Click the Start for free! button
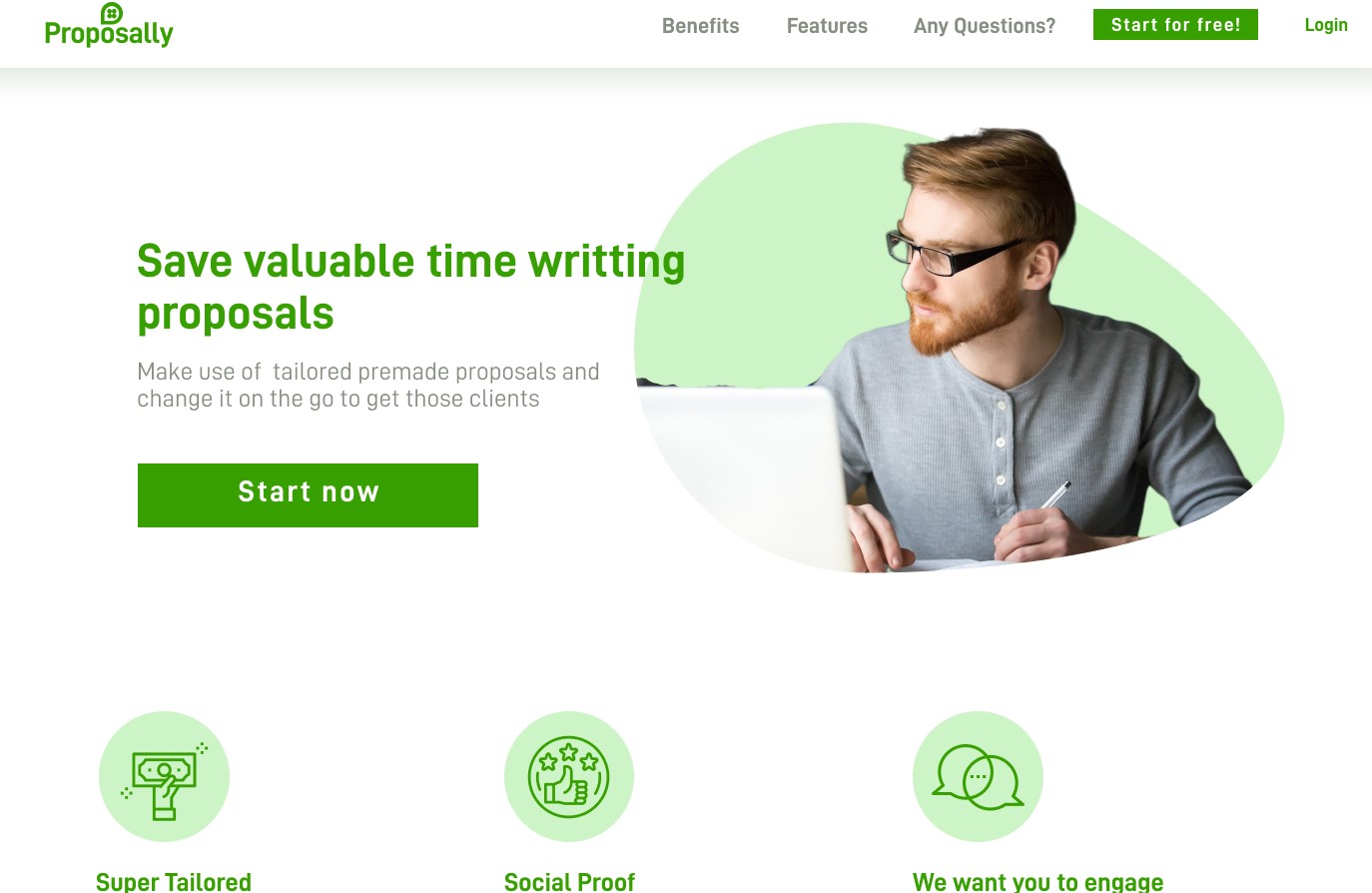1372x893 pixels. pyautogui.click(x=1175, y=25)
